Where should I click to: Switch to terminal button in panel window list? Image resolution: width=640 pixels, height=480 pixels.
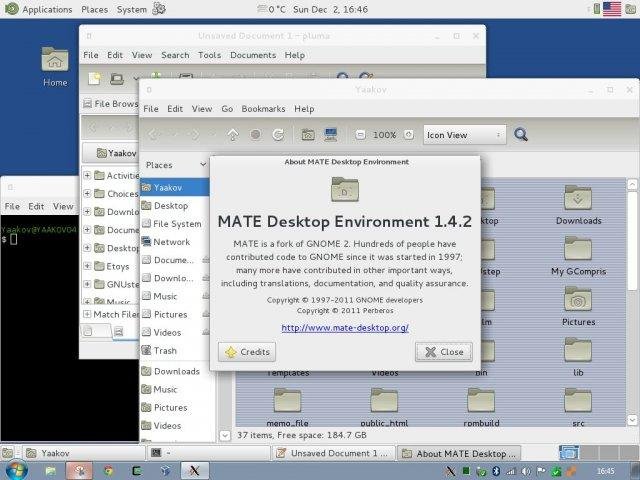coord(209,453)
